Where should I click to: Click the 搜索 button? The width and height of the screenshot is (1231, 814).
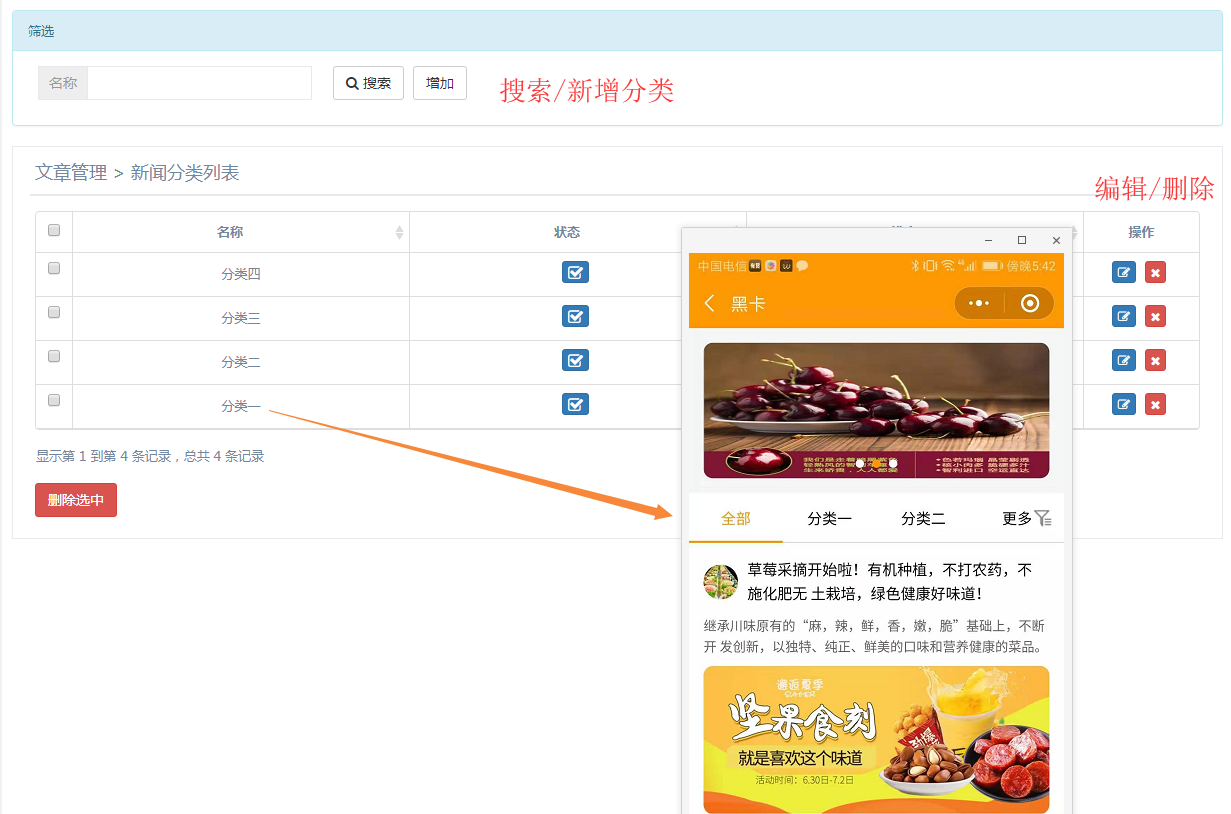coord(368,83)
